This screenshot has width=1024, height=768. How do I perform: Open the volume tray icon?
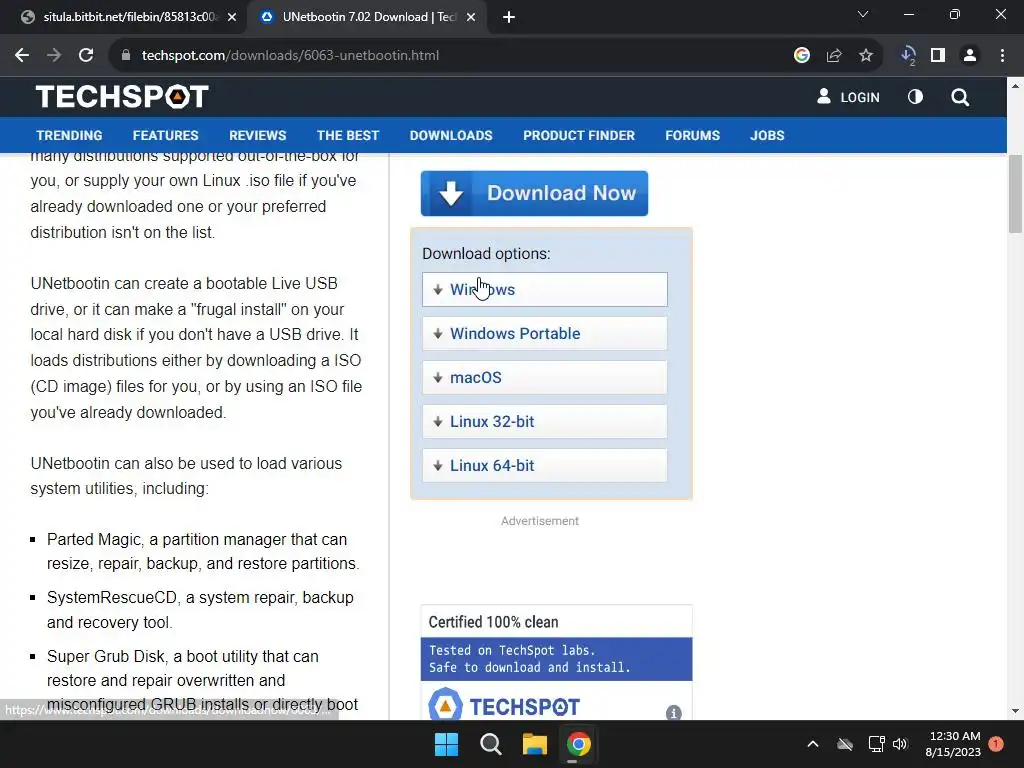point(900,744)
